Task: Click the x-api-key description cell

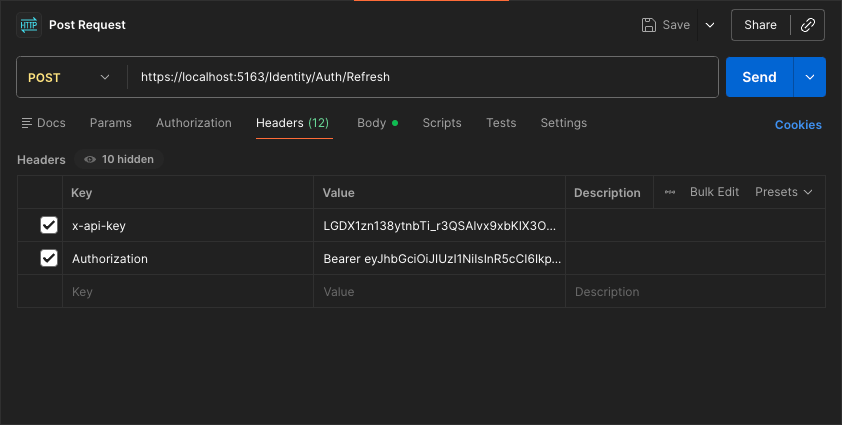Action: pyautogui.click(x=695, y=226)
